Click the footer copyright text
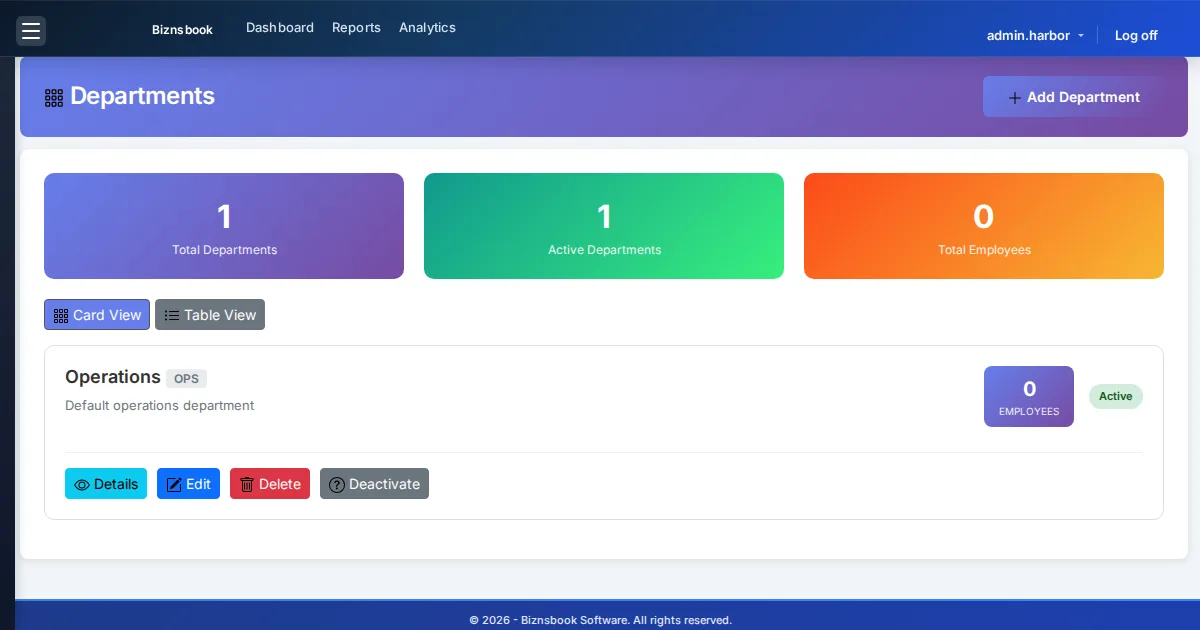This screenshot has height=630, width=1200. 601,620
